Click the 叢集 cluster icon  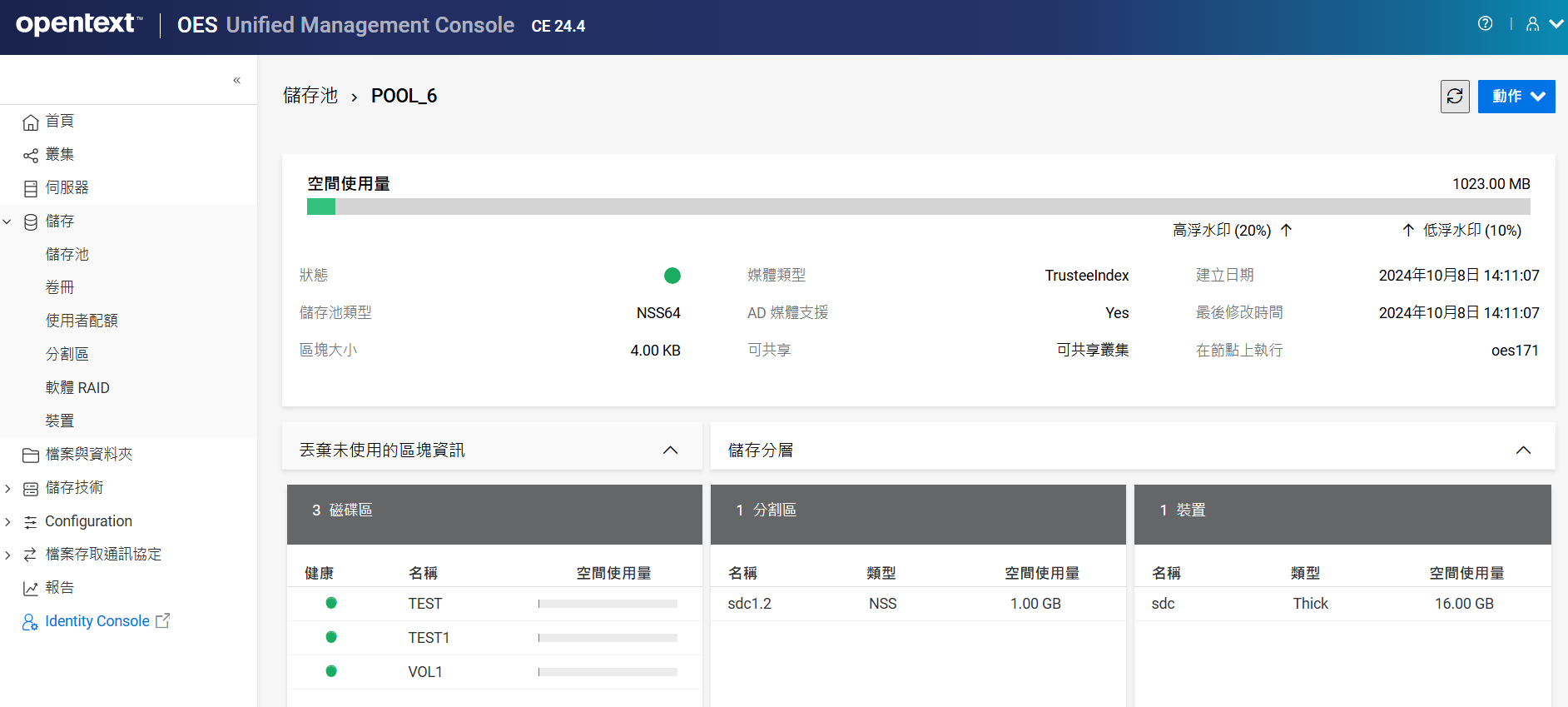31,155
